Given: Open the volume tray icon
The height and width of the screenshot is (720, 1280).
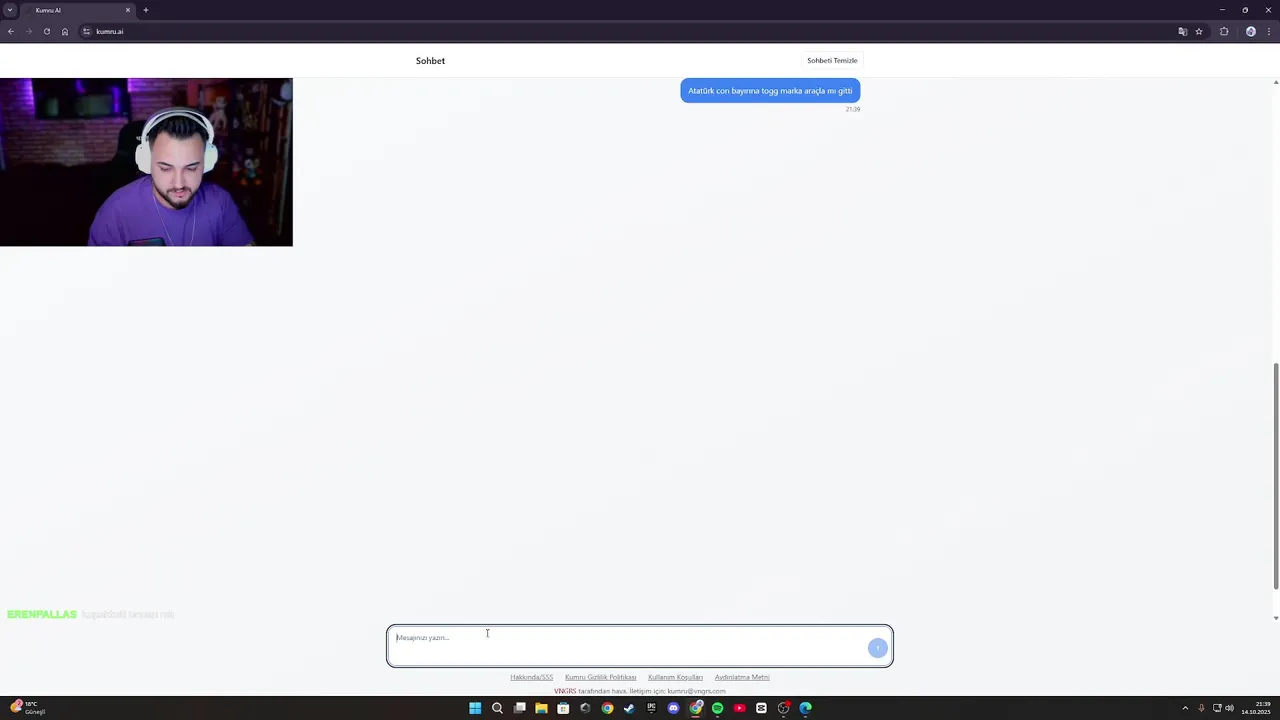Looking at the screenshot, I should click(x=1229, y=708).
